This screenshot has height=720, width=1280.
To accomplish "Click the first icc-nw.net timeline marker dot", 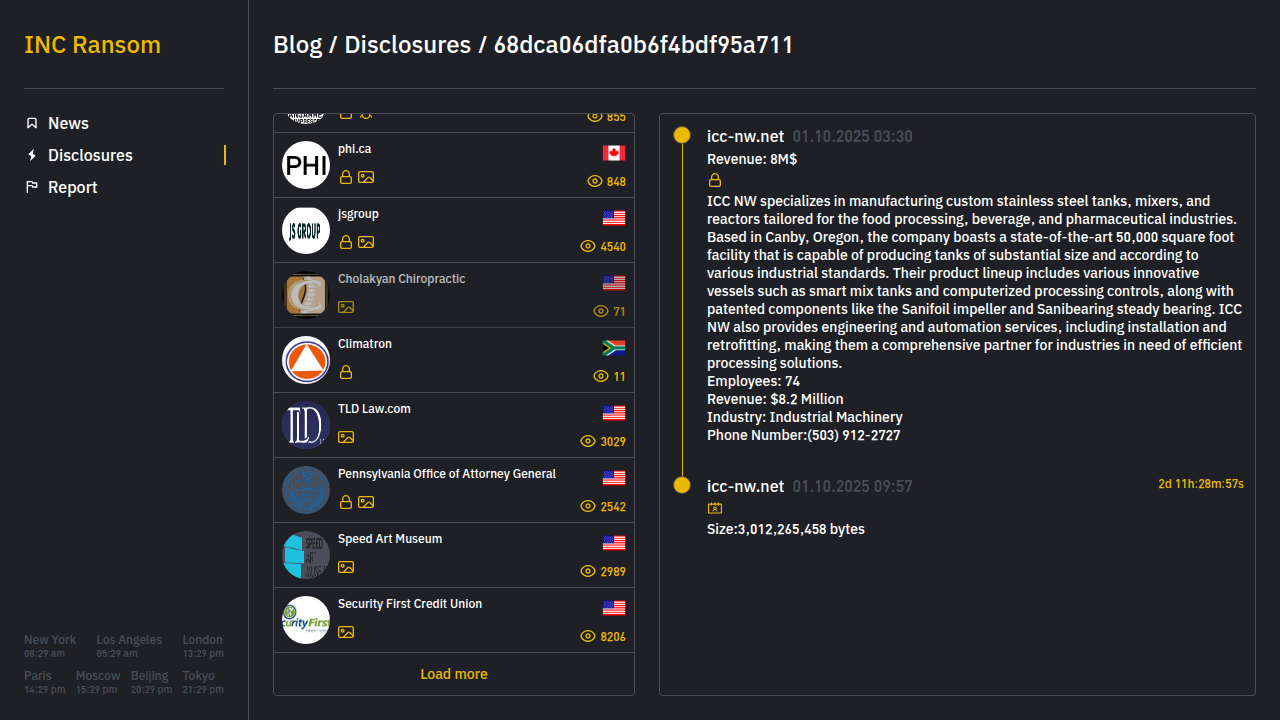I will pos(682,135).
